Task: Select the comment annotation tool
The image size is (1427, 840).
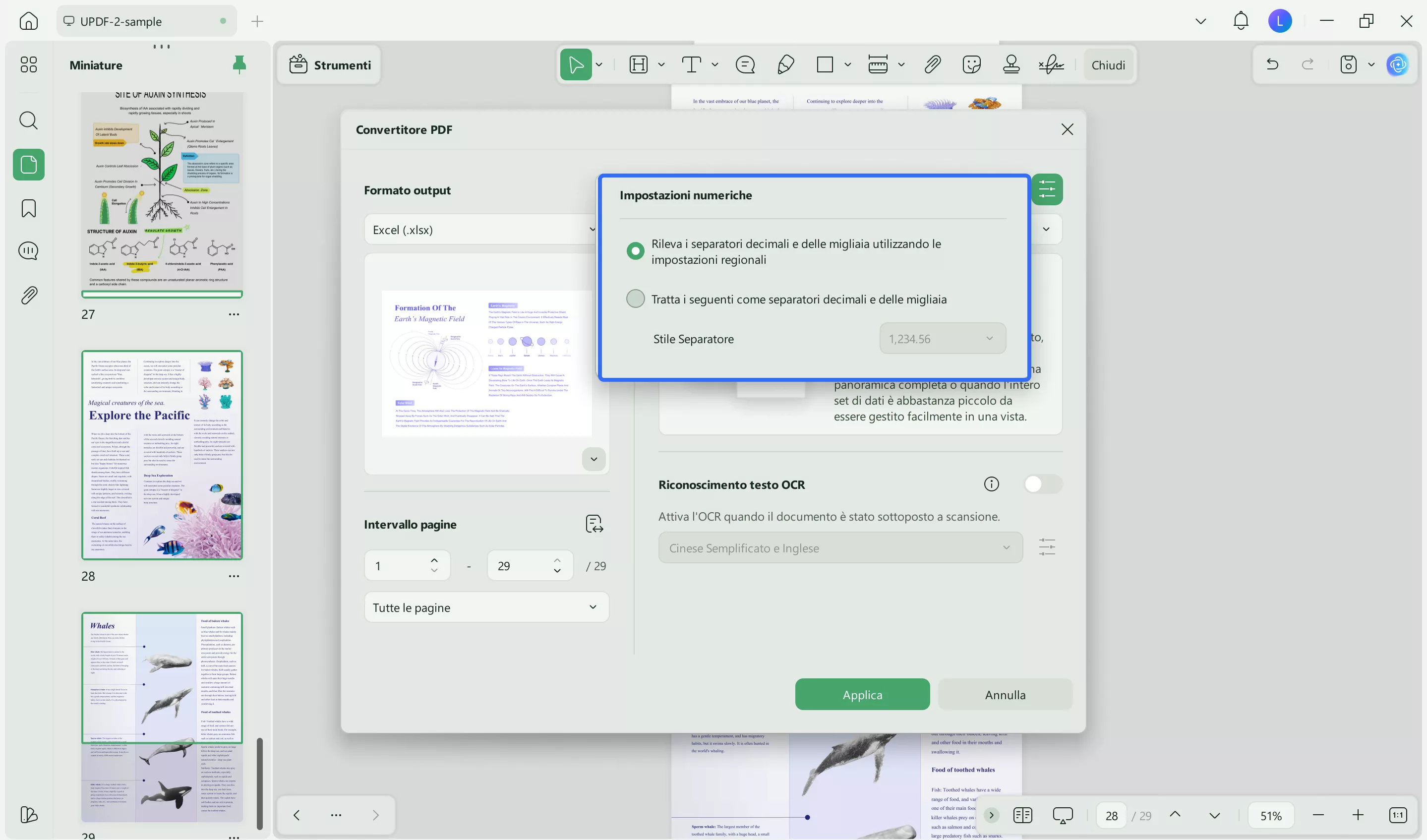Action: coord(745,64)
